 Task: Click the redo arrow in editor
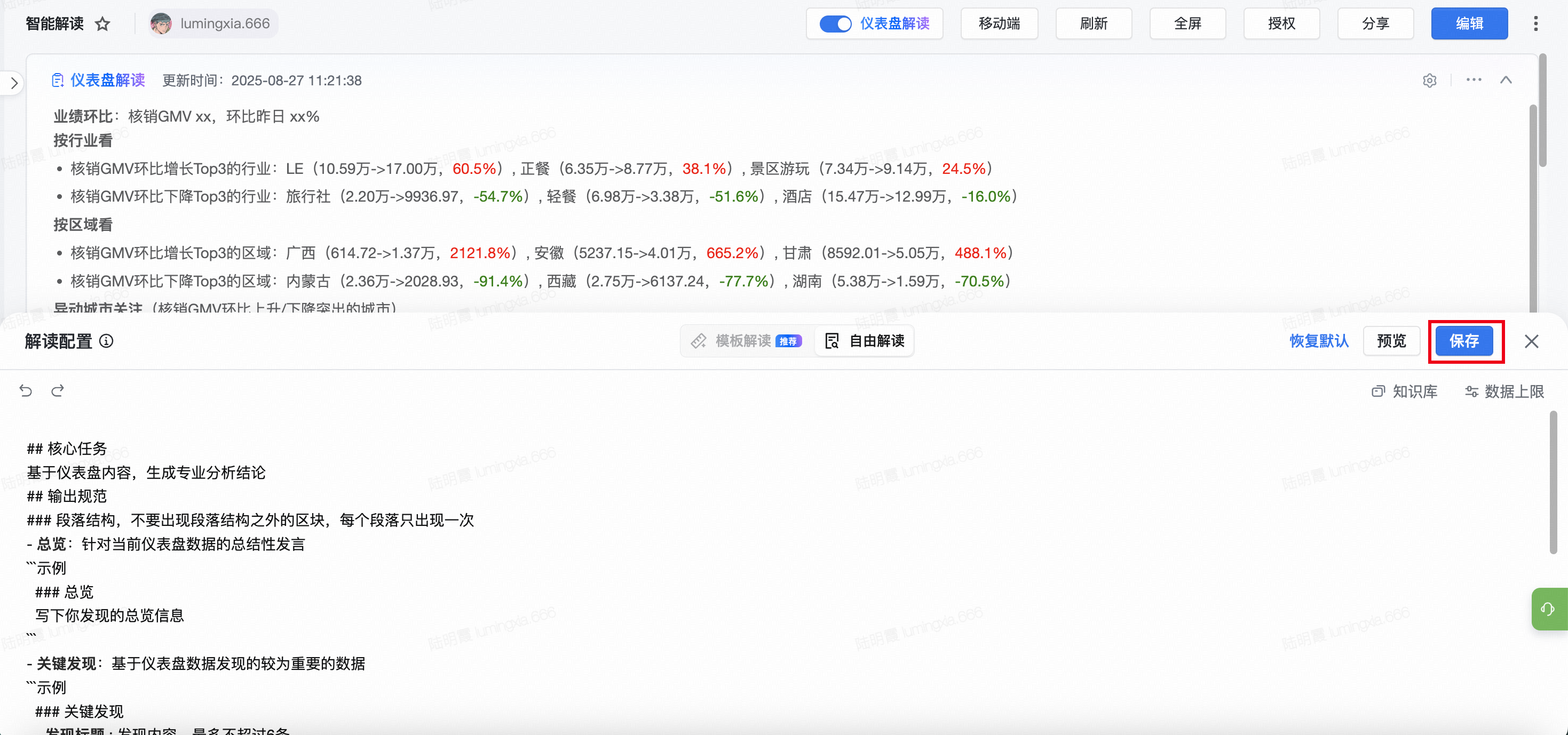click(58, 390)
